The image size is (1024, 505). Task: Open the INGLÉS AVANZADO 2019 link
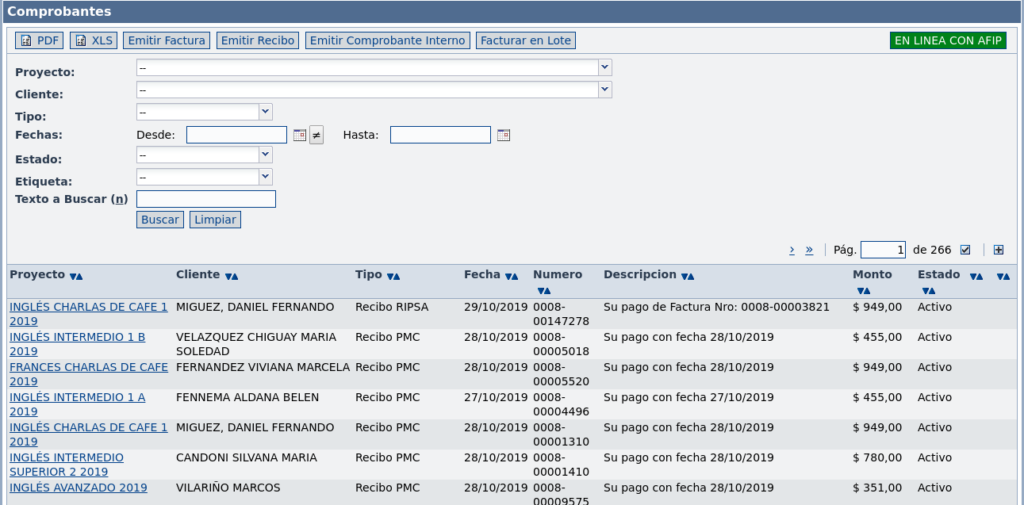pyautogui.click(x=78, y=488)
